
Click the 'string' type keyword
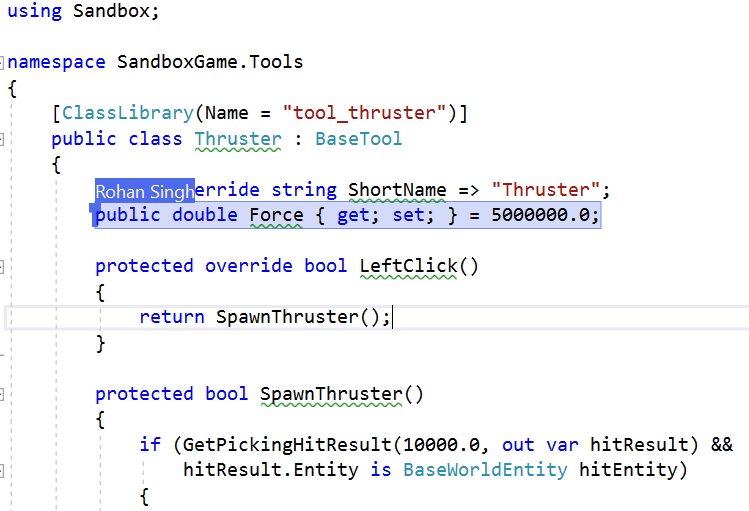pyautogui.click(x=304, y=190)
